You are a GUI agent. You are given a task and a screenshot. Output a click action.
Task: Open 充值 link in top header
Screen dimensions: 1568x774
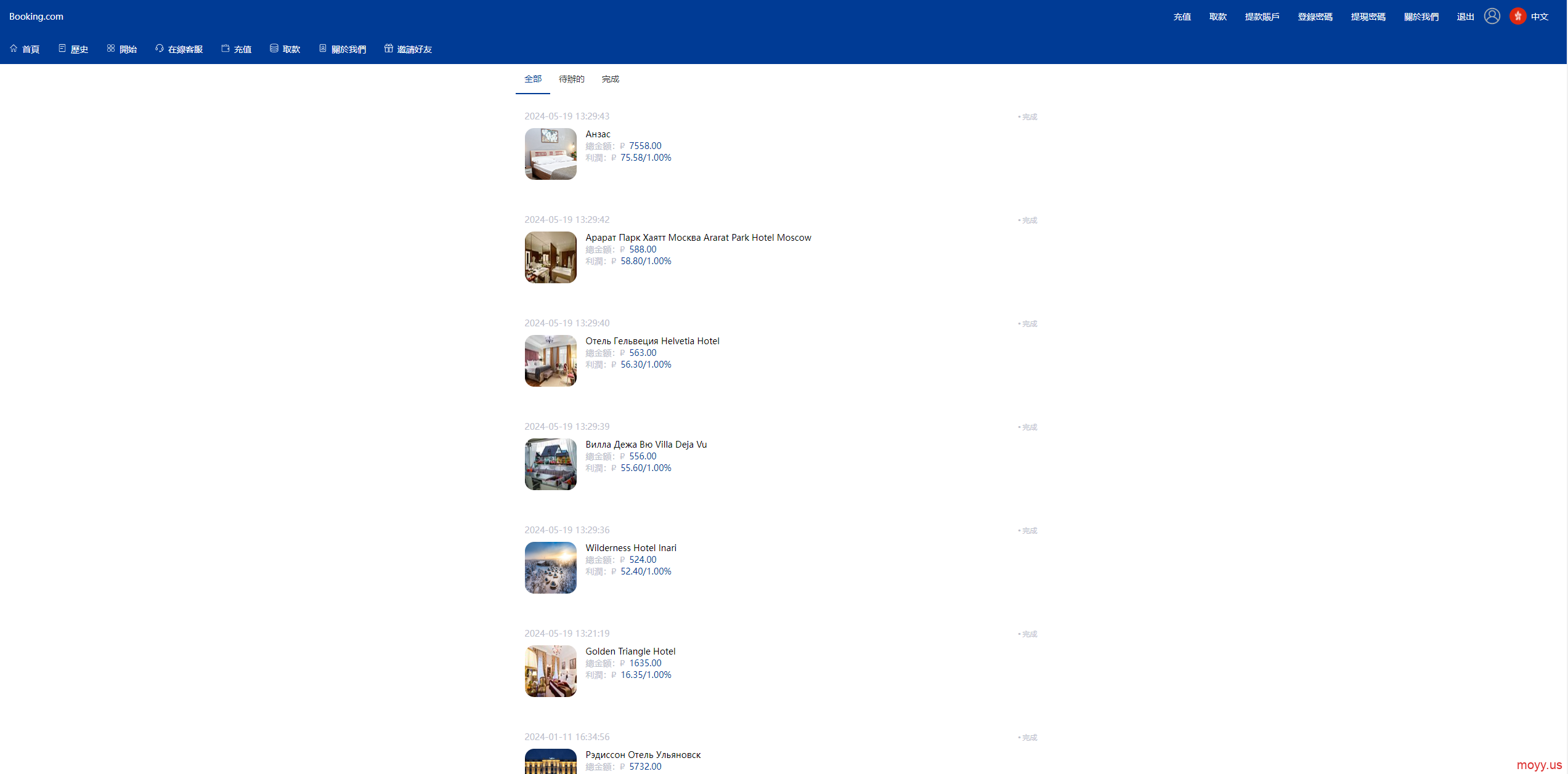(1182, 17)
